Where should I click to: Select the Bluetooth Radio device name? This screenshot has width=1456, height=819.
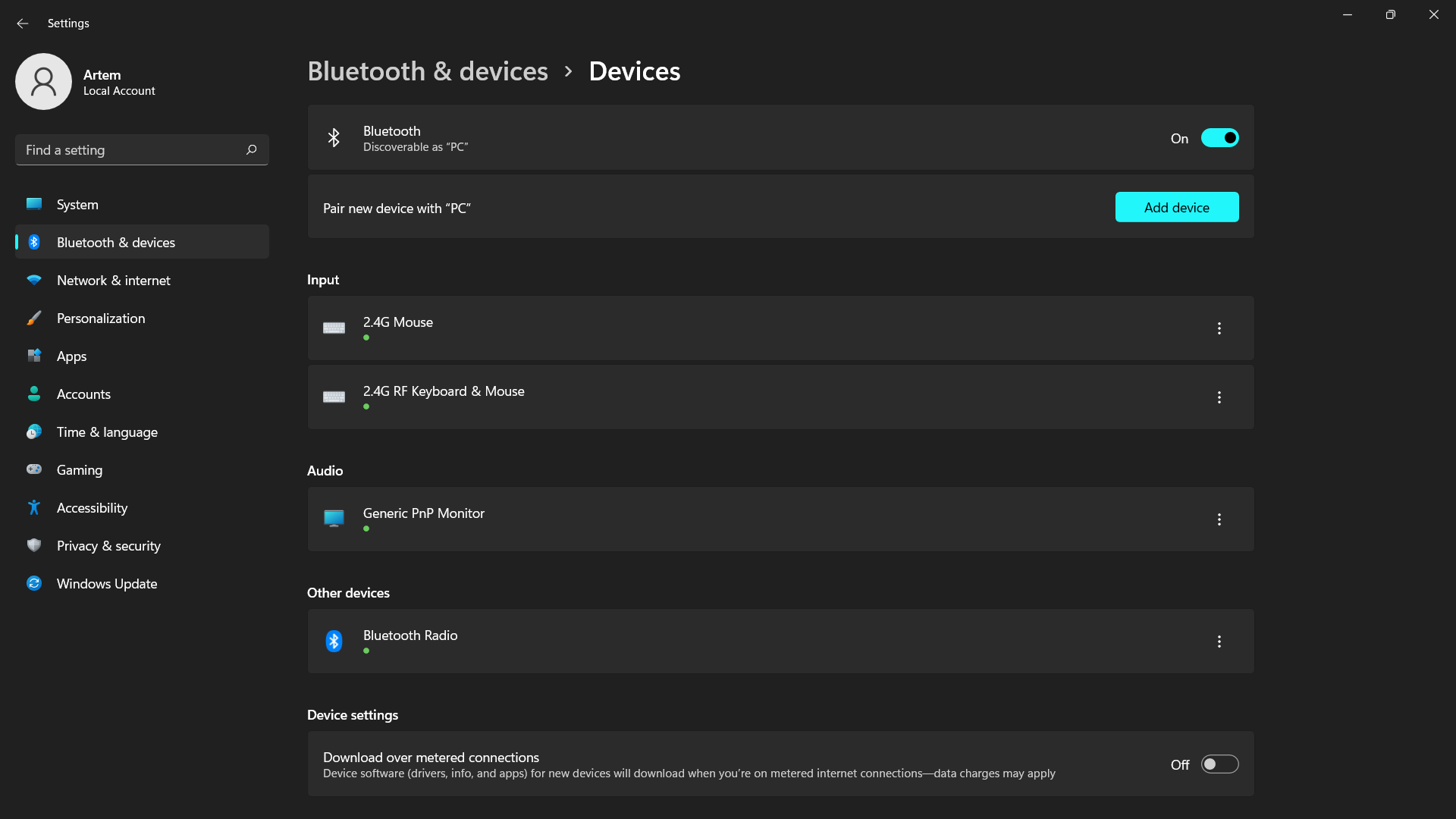410,635
